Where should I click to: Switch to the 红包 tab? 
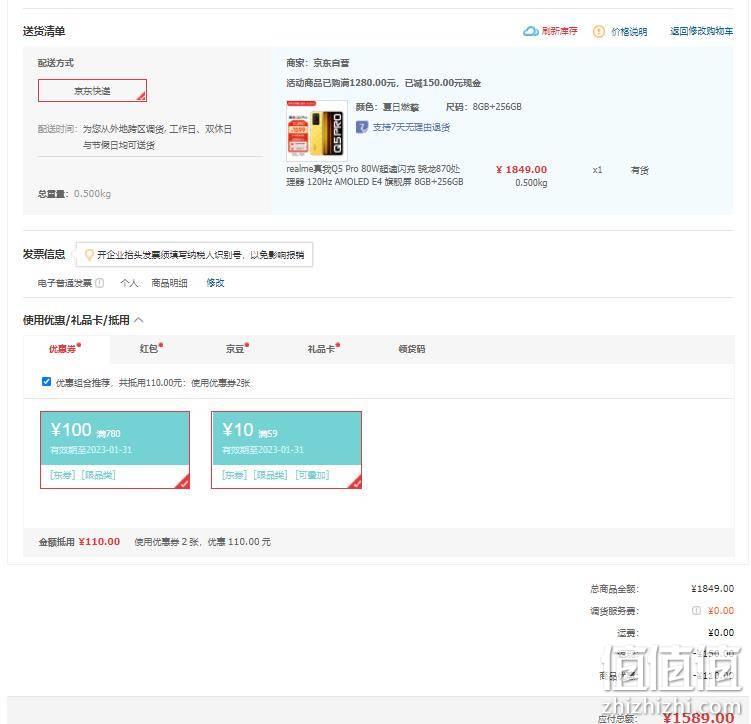pyautogui.click(x=151, y=349)
